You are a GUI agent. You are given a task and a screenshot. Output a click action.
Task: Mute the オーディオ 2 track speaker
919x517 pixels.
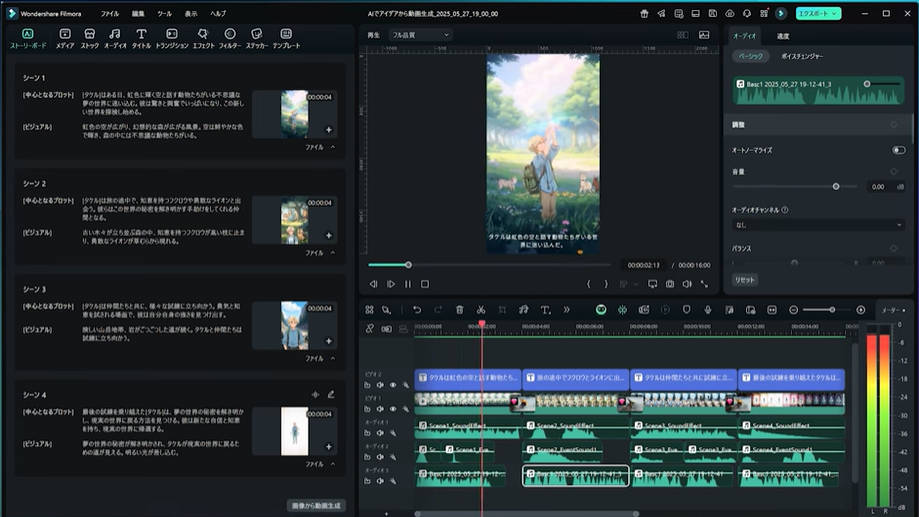[380, 457]
